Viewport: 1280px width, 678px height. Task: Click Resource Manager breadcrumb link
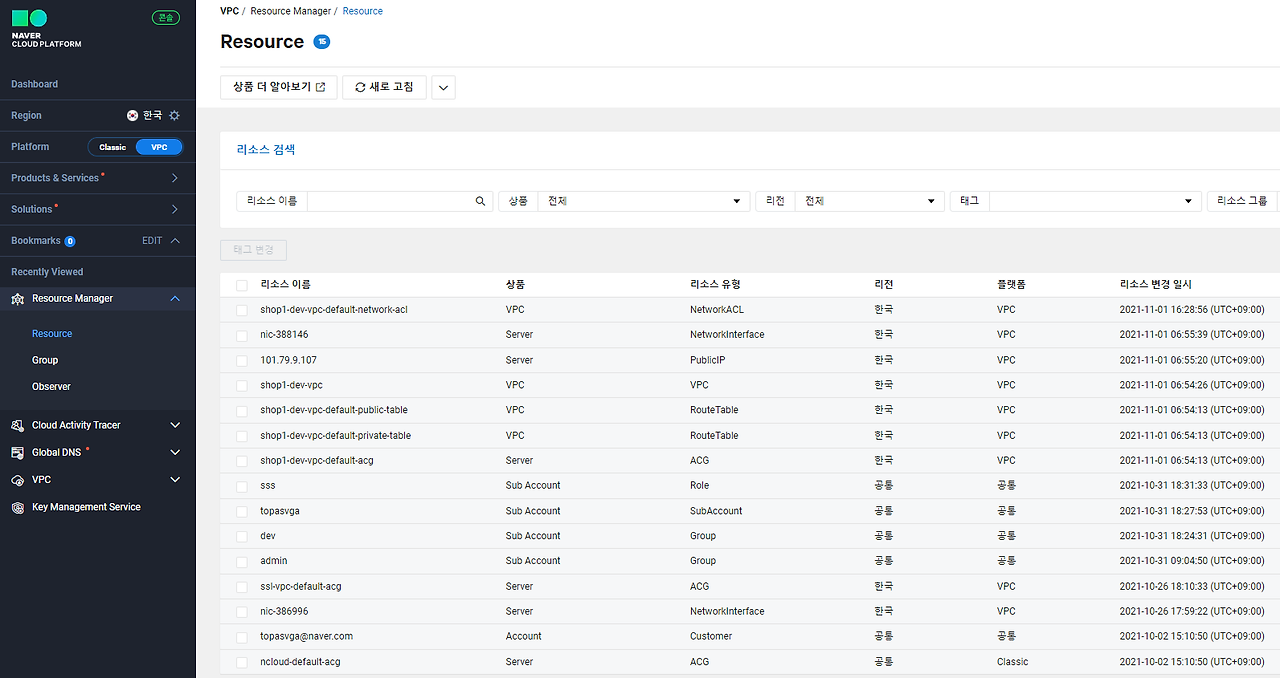click(x=290, y=11)
